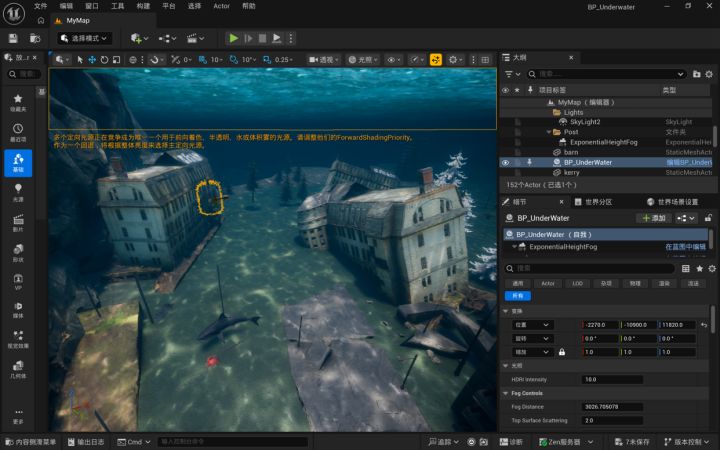
Task: Expand the 透视 perspective view dropdown
Action: point(324,60)
